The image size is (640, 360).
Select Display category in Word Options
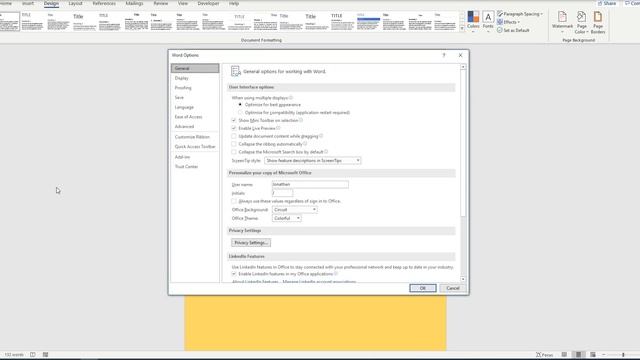tap(195, 78)
